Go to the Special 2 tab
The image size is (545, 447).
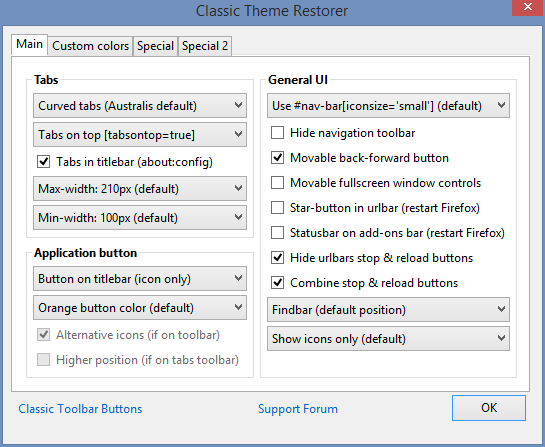click(205, 46)
